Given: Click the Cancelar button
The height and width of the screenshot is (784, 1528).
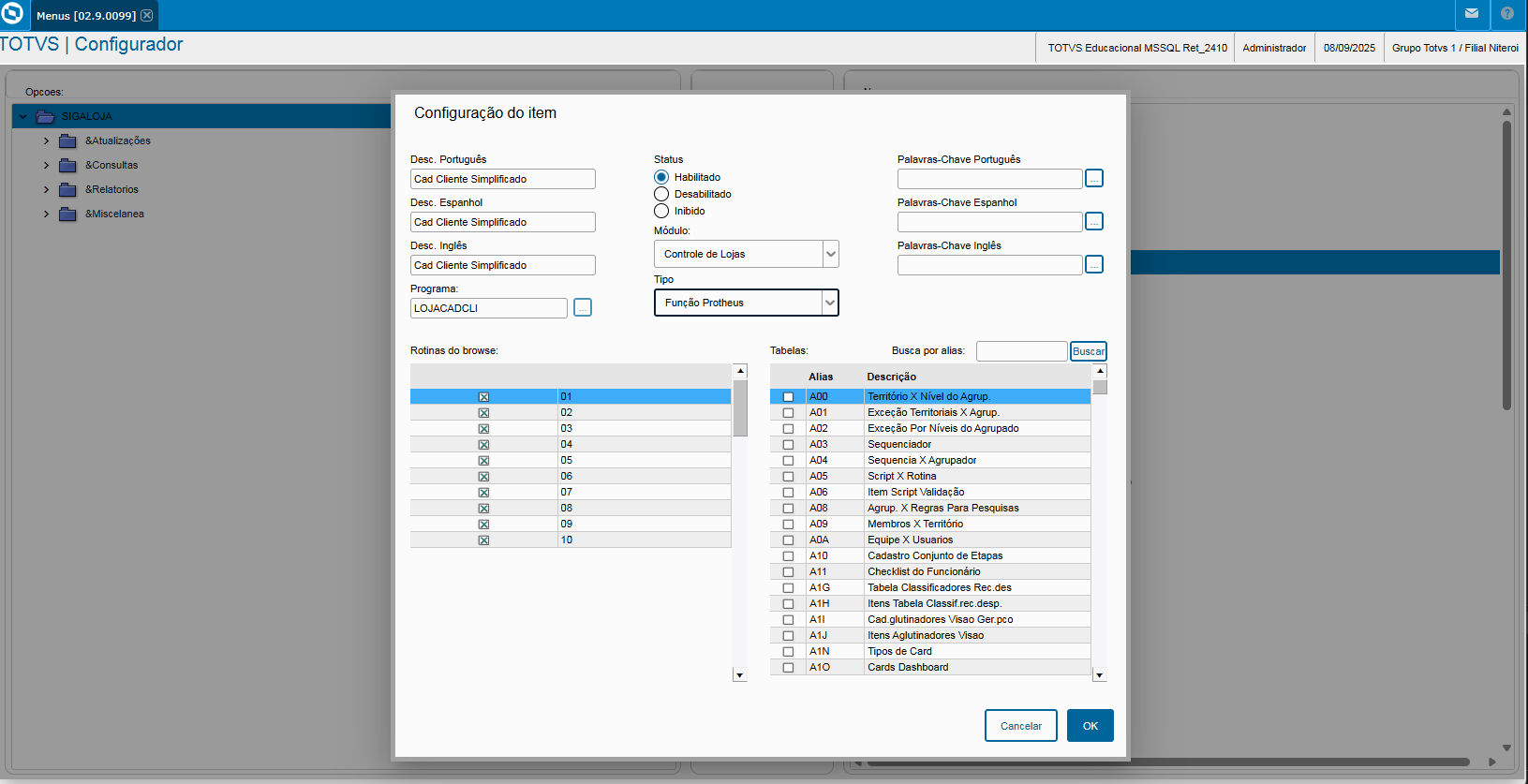Looking at the screenshot, I should pyautogui.click(x=1021, y=726).
